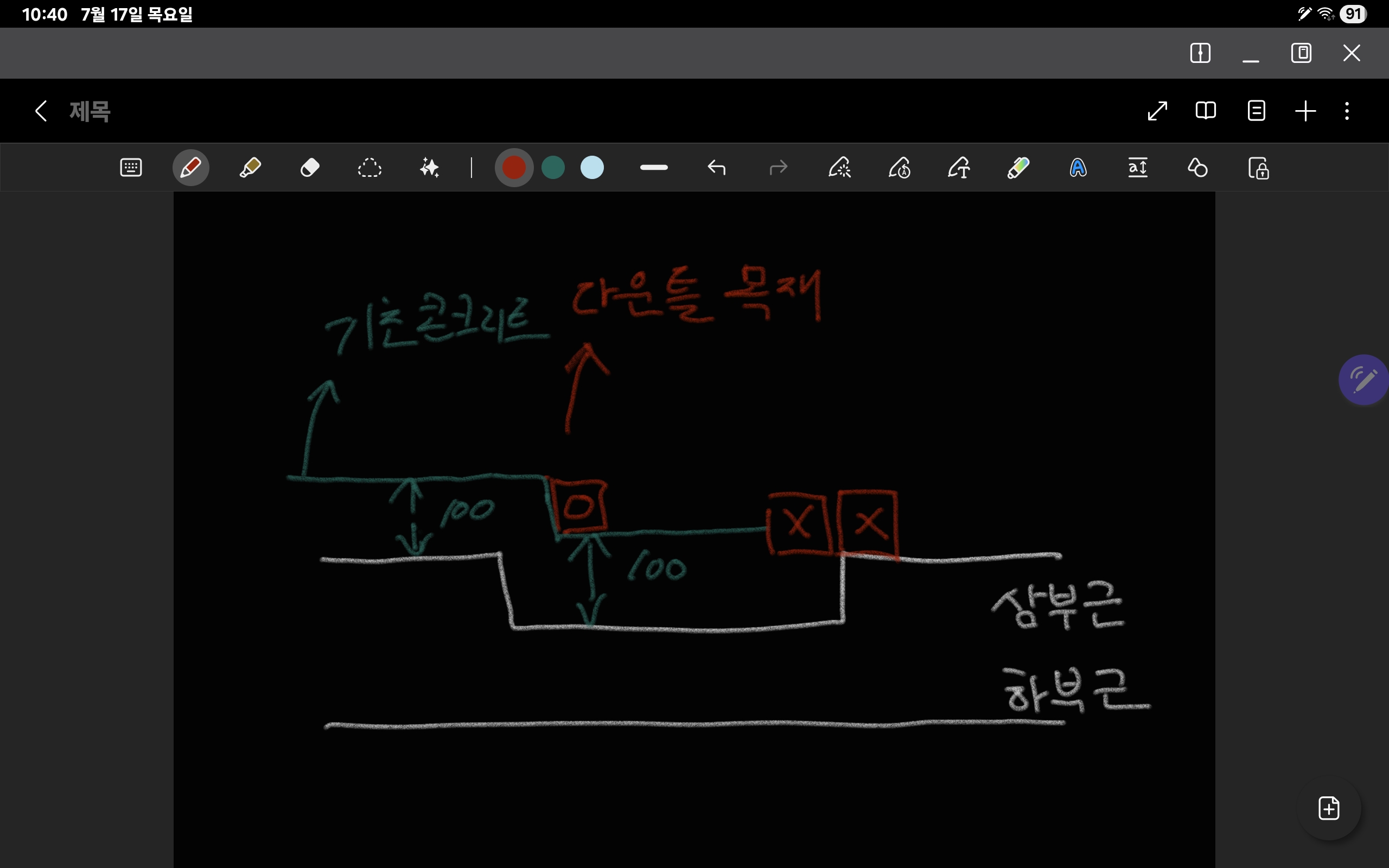Toggle the reading mode book icon
The height and width of the screenshot is (868, 1389).
(1205, 110)
